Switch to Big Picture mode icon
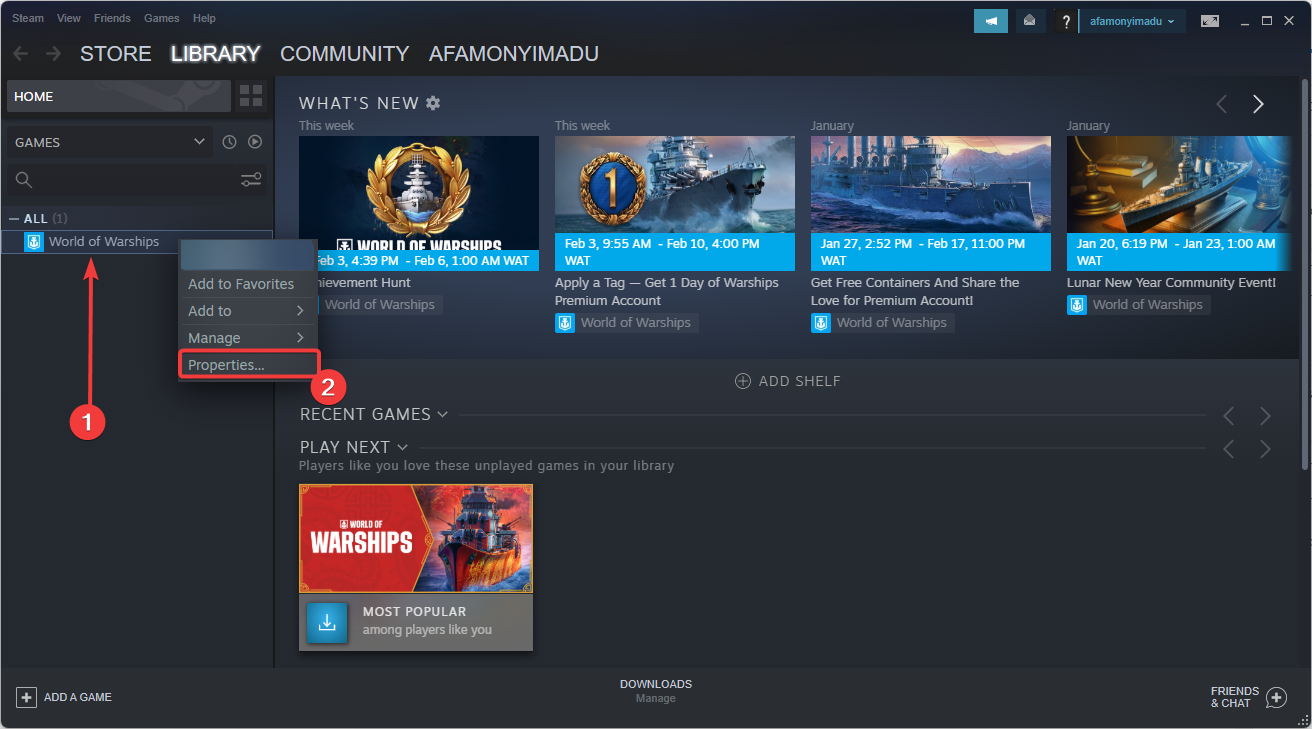This screenshot has width=1312, height=729. pos(1210,21)
